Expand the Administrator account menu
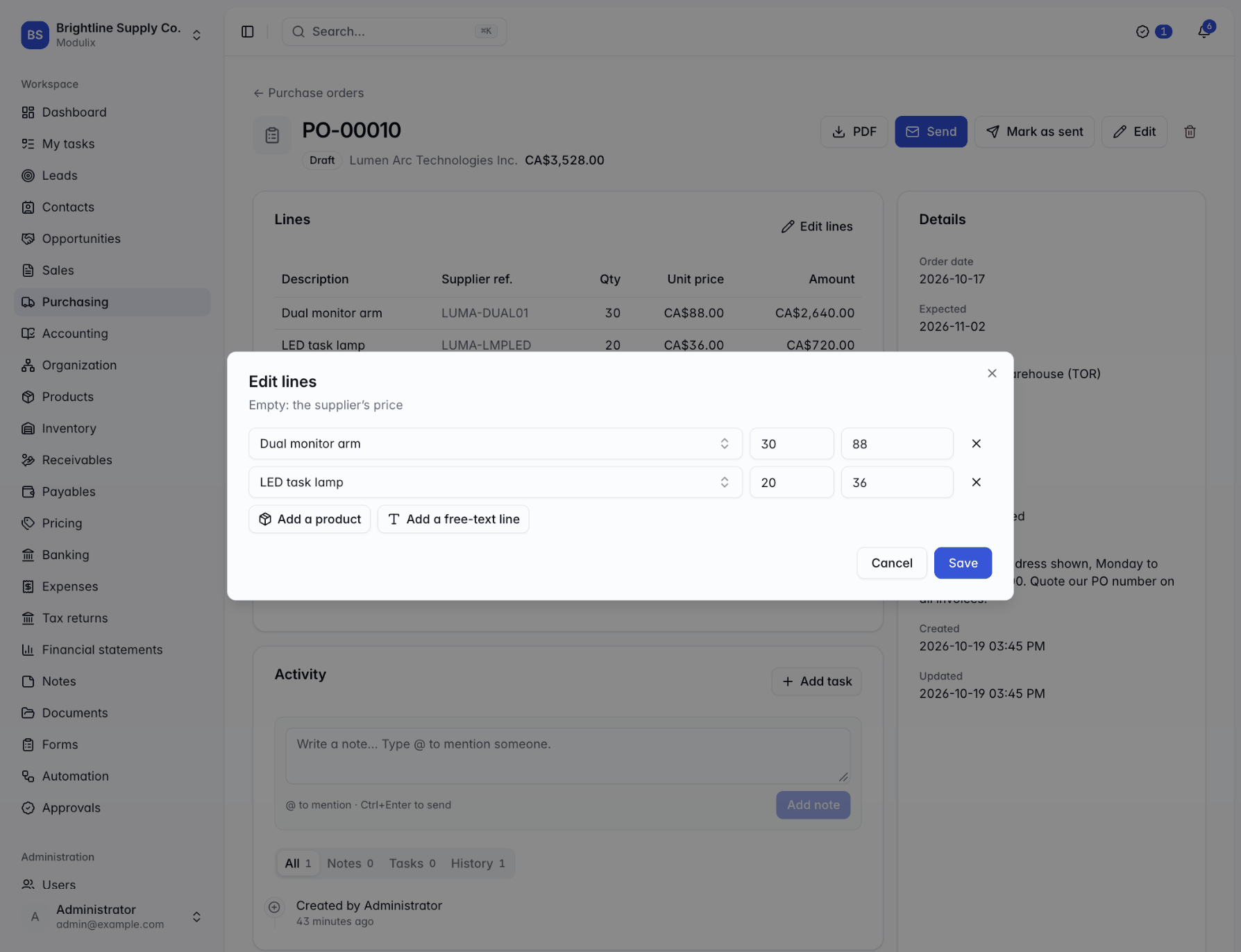The height and width of the screenshot is (952, 1241). (112, 917)
